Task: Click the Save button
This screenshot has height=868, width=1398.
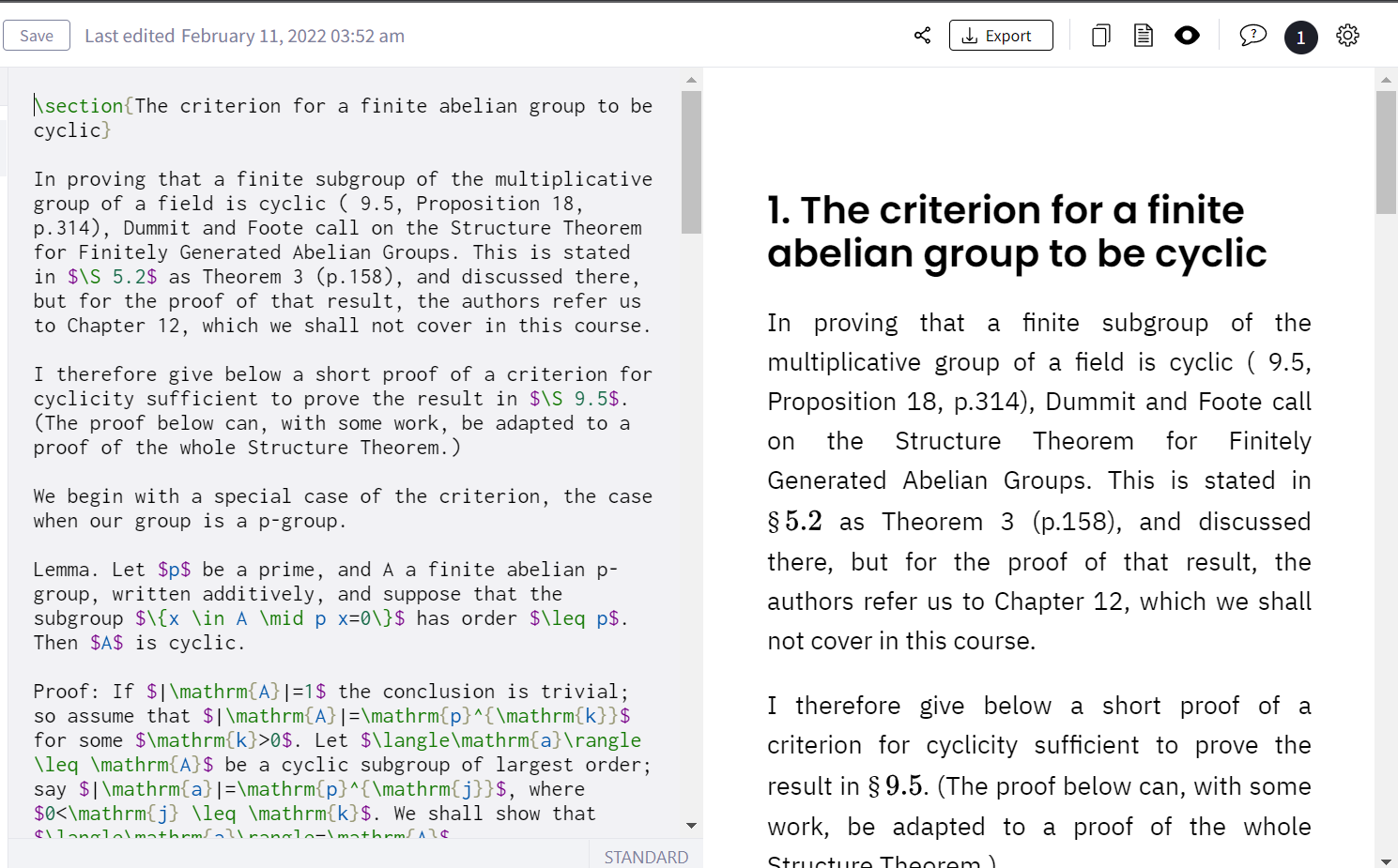Action: click(x=37, y=36)
